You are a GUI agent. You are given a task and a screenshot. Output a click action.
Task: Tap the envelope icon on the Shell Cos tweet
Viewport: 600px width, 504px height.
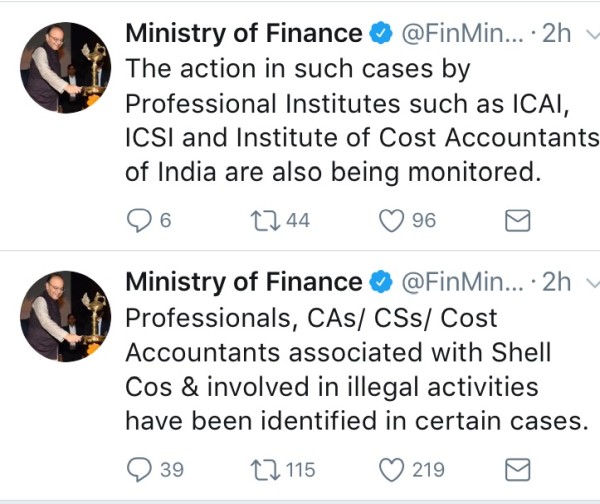pos(516,469)
